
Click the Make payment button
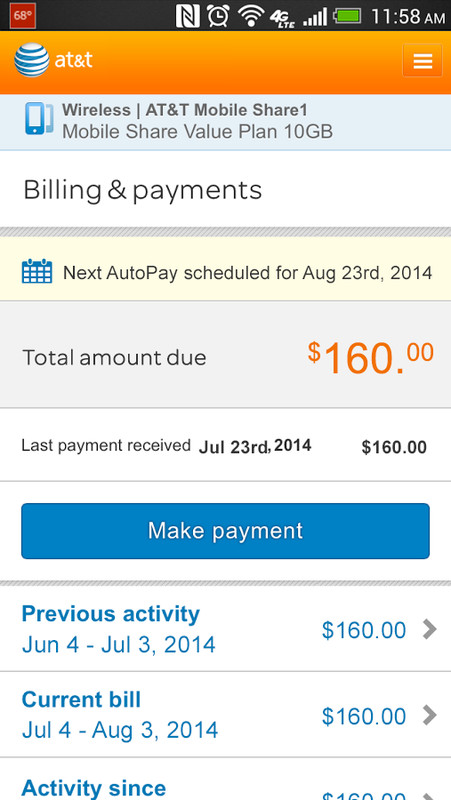click(226, 531)
